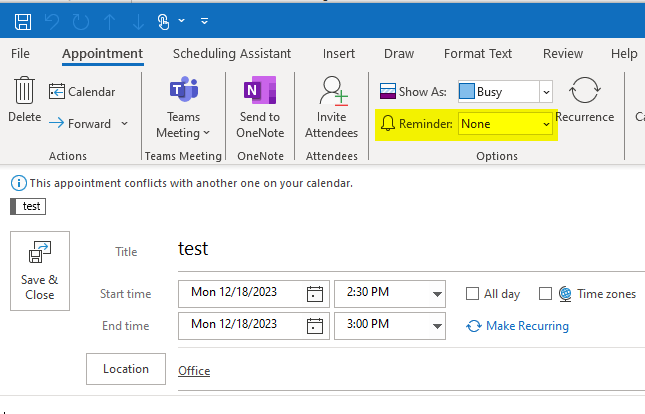645x414 pixels.
Task: Open the Draw ribbon tab
Action: (399, 53)
